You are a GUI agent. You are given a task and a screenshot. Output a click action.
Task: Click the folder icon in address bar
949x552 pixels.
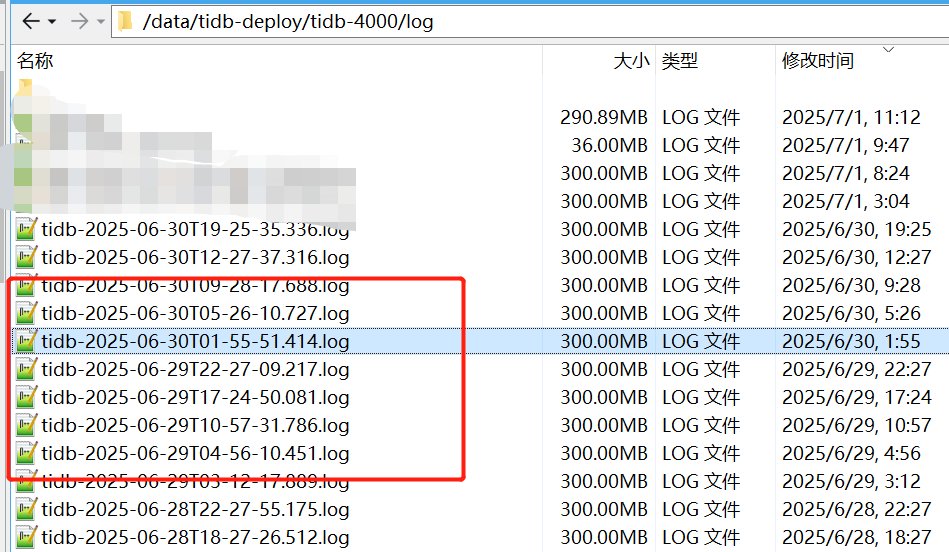click(x=125, y=22)
